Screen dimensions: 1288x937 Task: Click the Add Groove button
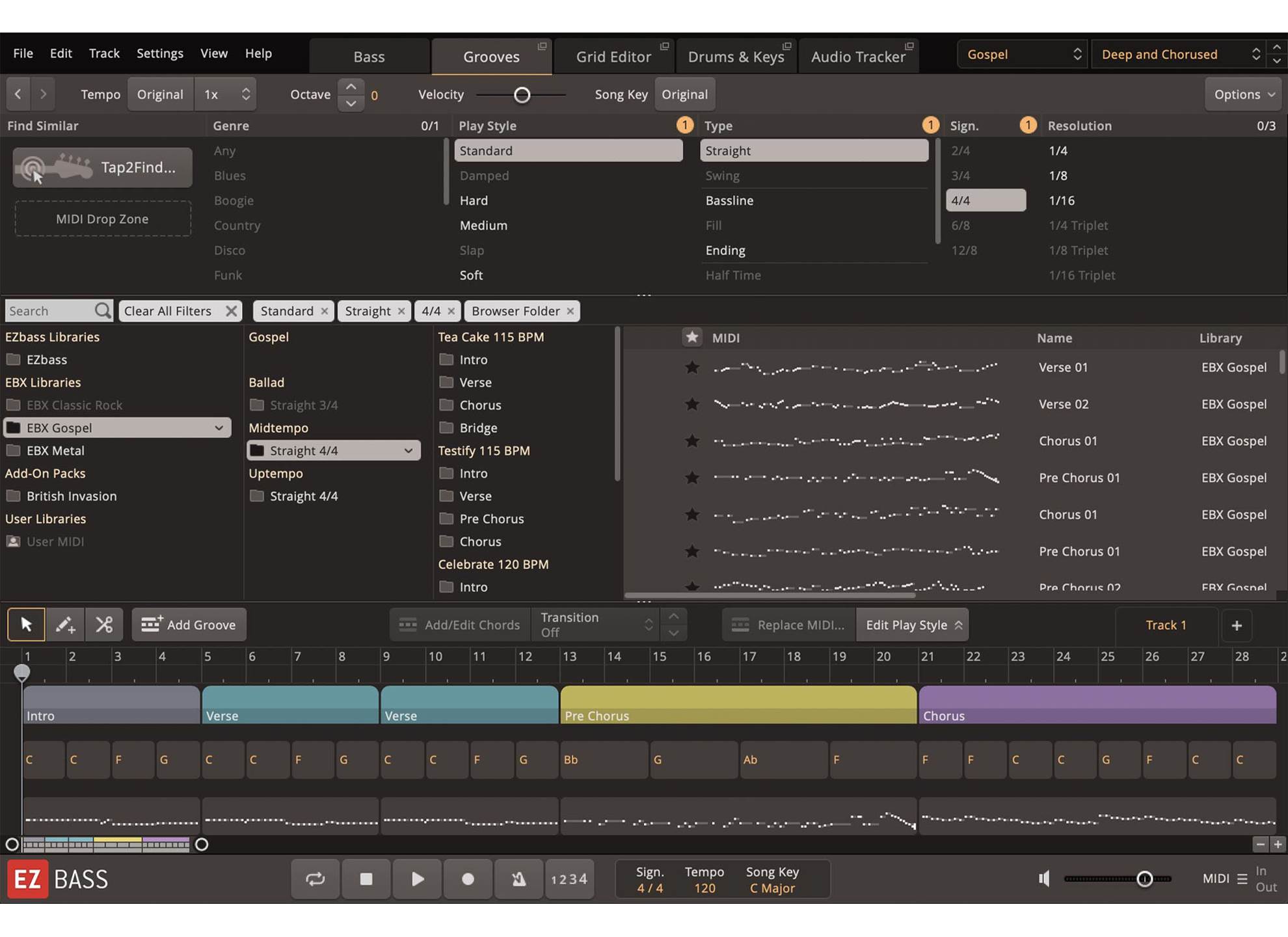pos(189,625)
